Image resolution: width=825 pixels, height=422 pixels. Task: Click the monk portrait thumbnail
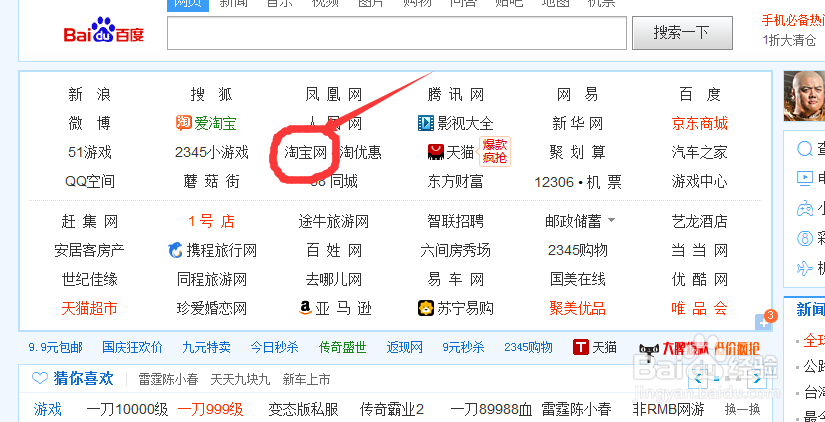pyautogui.click(x=804, y=96)
